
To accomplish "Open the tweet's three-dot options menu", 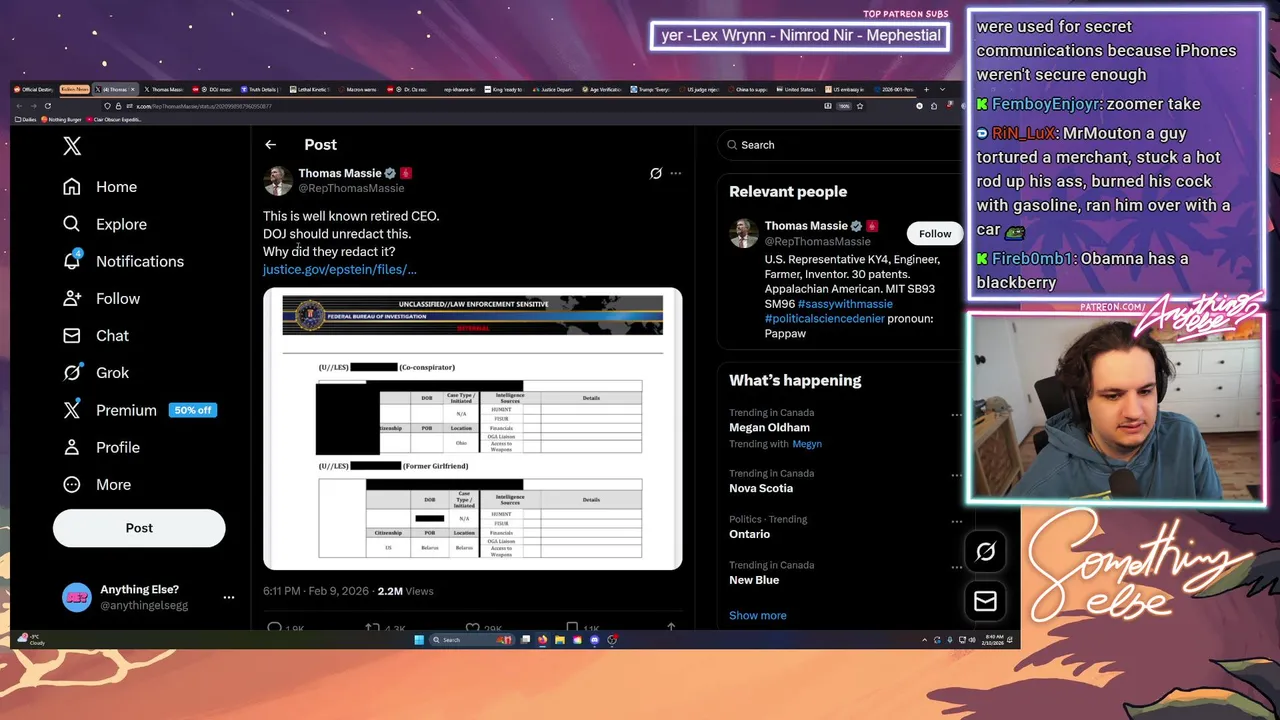I will 676,173.
